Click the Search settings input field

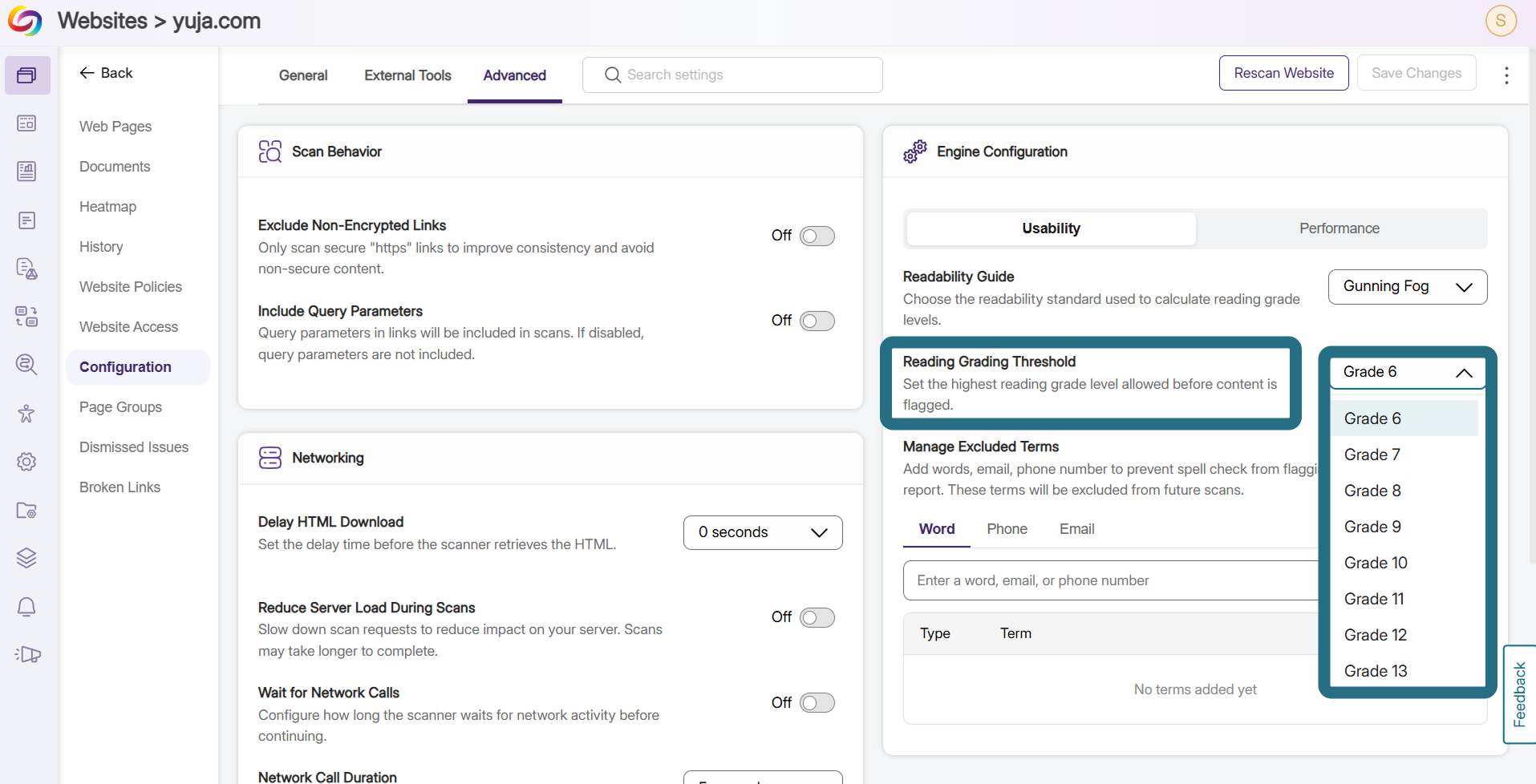pyautogui.click(x=732, y=75)
